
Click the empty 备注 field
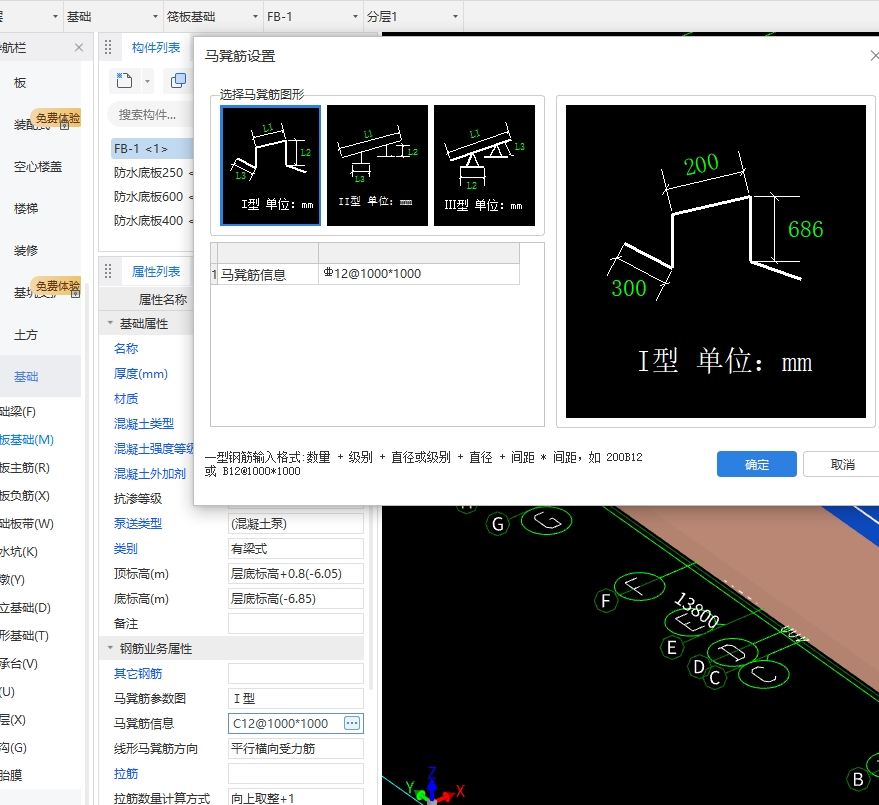click(x=295, y=623)
